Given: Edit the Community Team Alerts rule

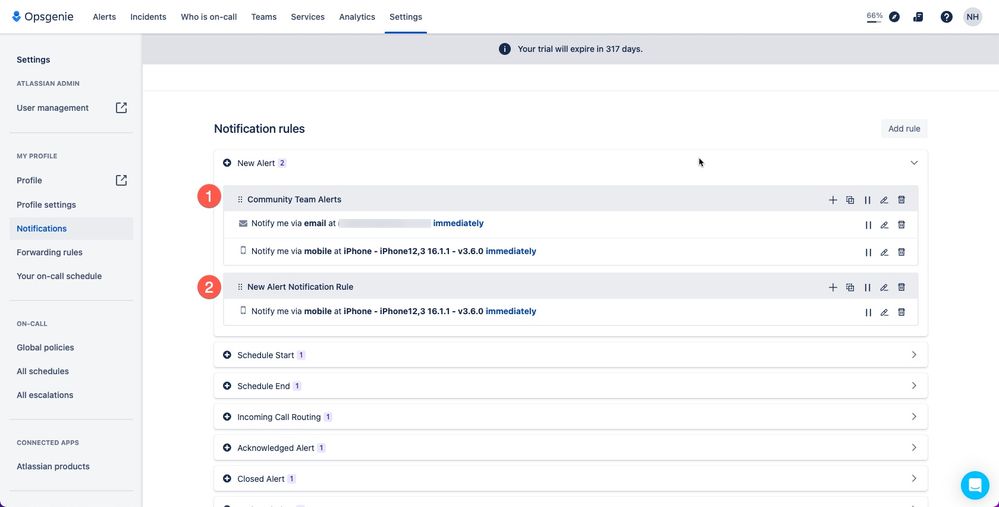Looking at the screenshot, I should coord(884,200).
